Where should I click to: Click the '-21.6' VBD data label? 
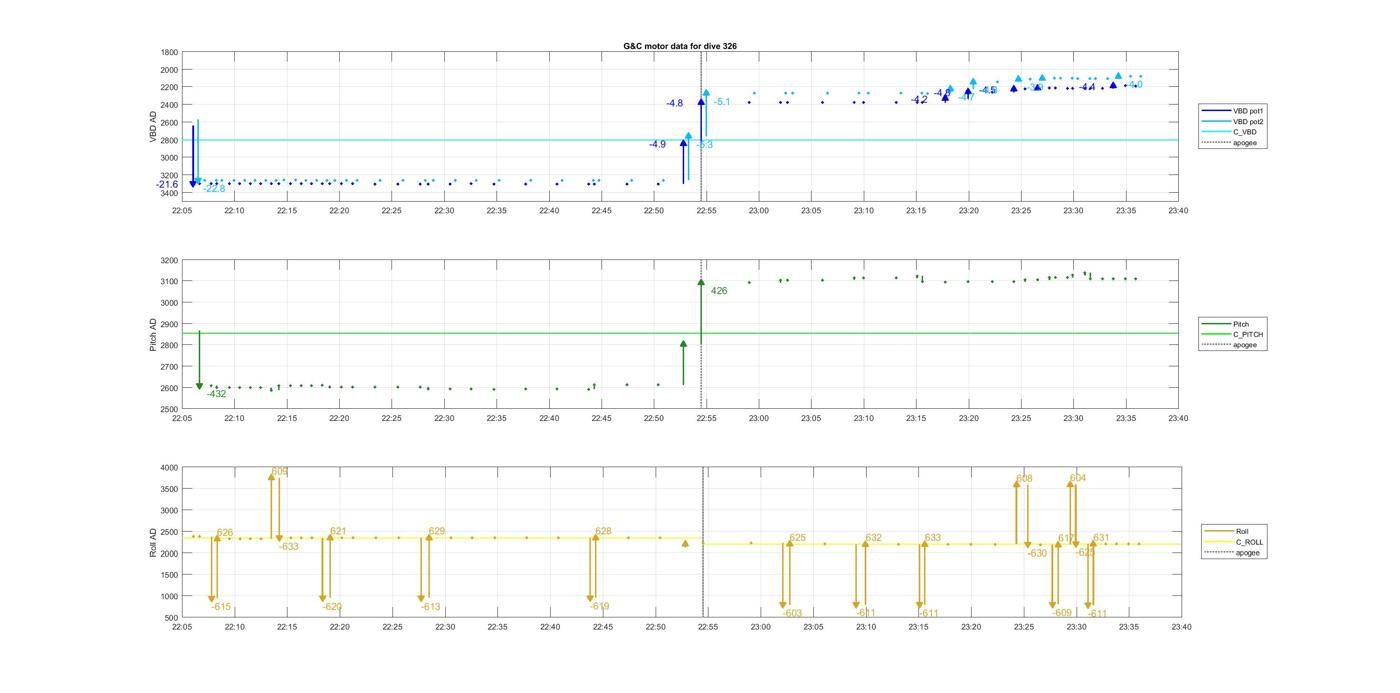click(x=167, y=185)
